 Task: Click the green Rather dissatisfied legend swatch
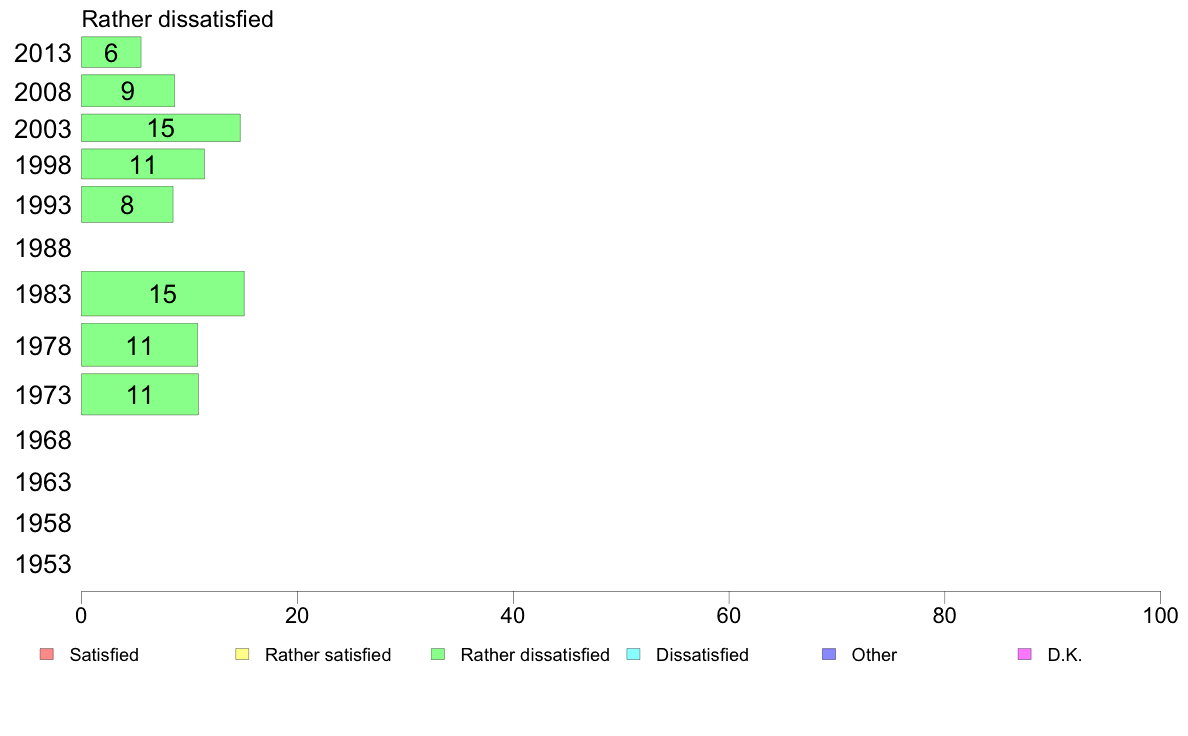pos(438,654)
